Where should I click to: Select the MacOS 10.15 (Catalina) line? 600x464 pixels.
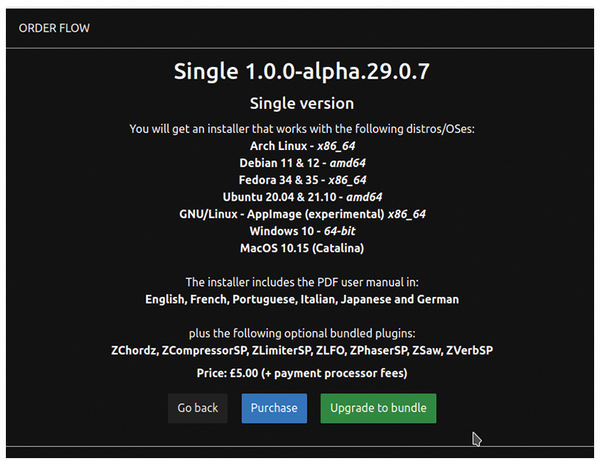(302, 248)
